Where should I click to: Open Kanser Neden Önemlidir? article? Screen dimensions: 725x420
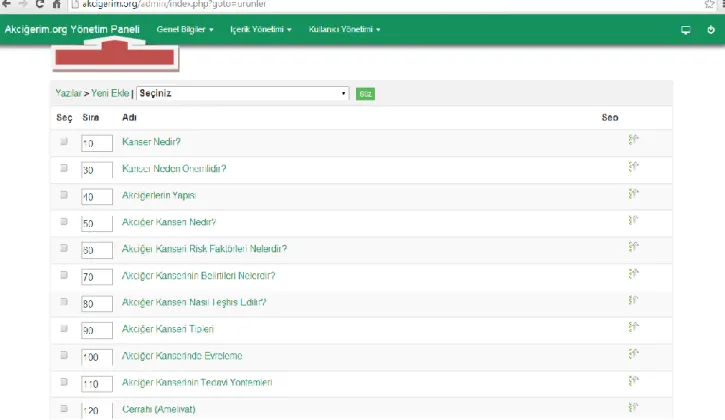pos(174,169)
